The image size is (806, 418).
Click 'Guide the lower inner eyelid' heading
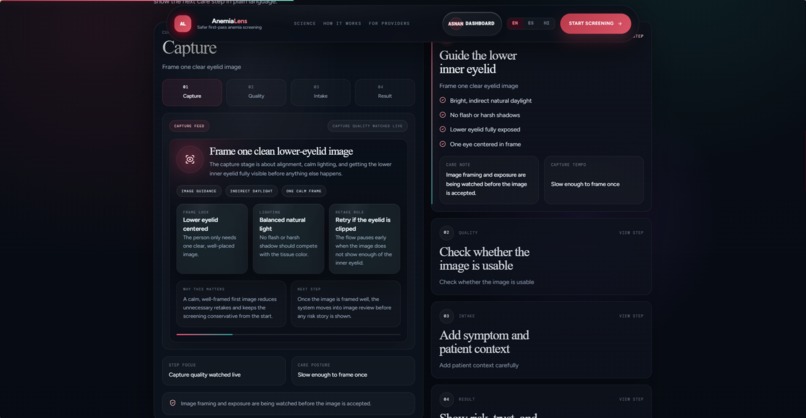coord(478,62)
